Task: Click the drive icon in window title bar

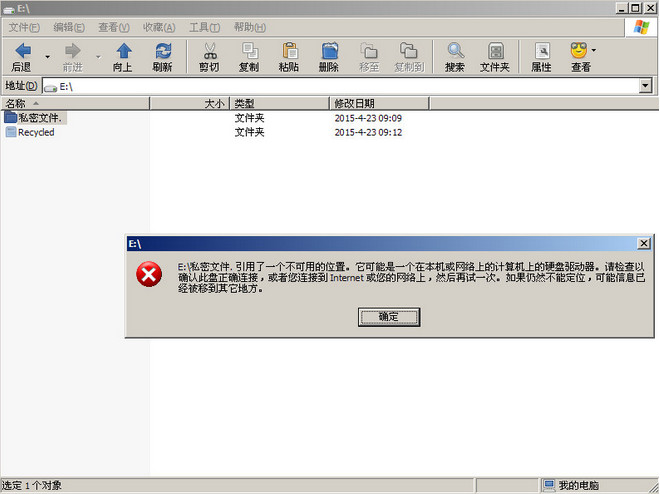Action: click(x=9, y=9)
